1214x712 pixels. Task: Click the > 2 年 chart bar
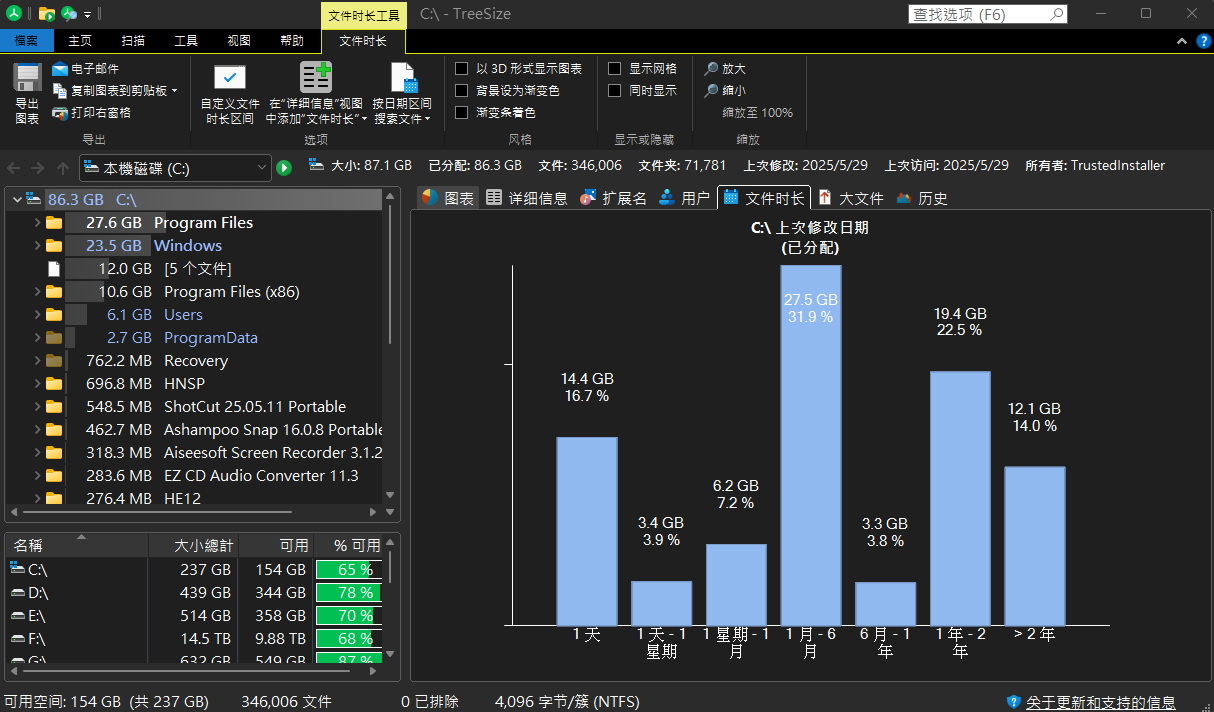pos(1035,546)
